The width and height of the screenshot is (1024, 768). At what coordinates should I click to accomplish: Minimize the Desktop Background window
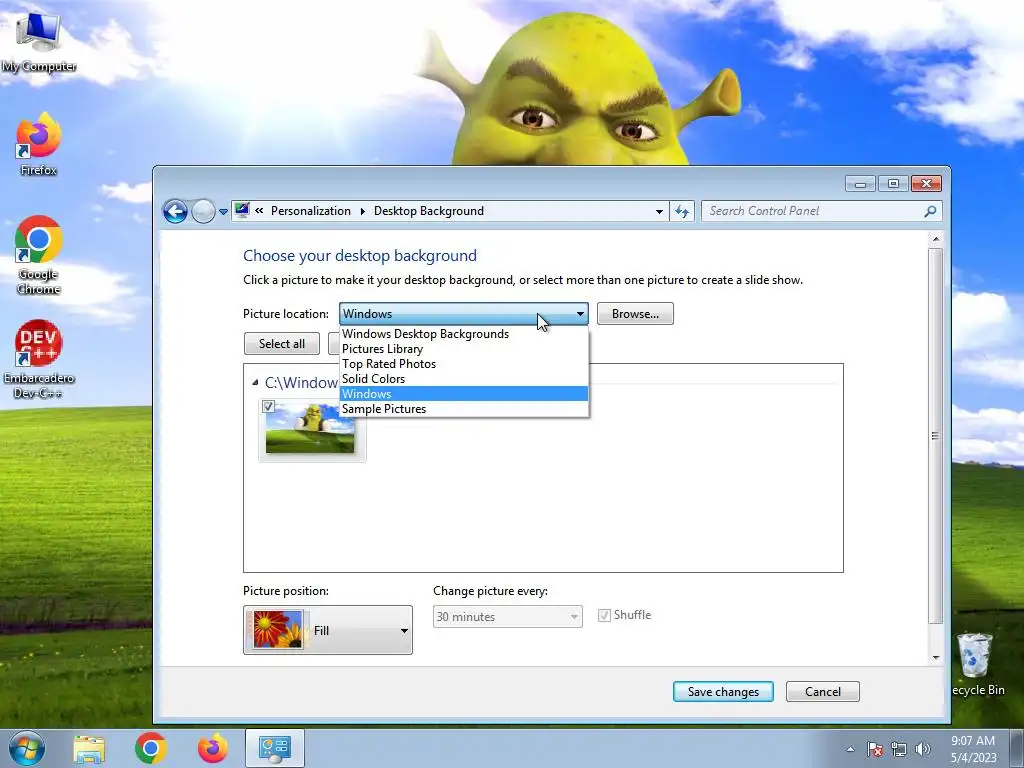(860, 184)
